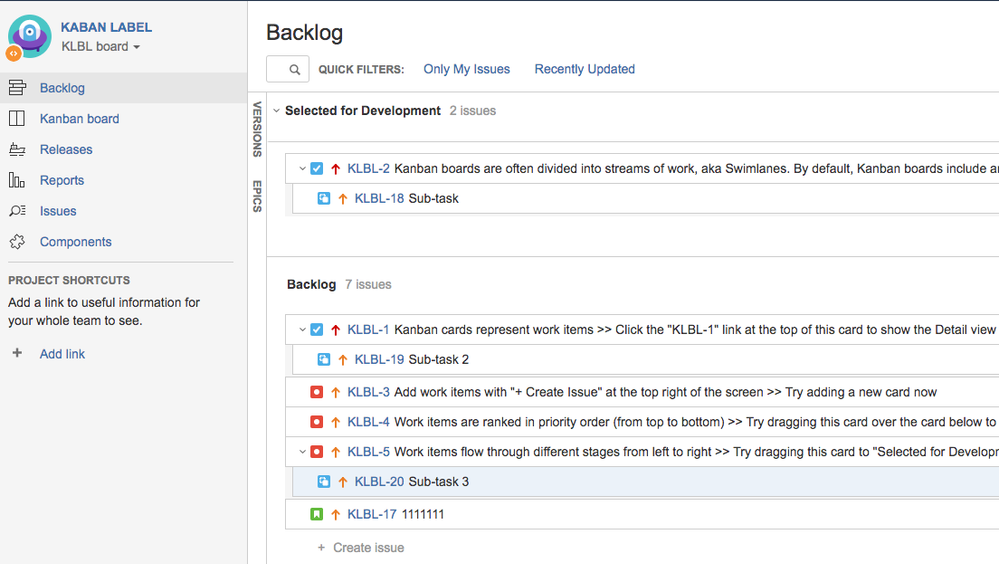Click the sub-task type icon of KLBL-20
Viewport: 999px width, 564px height.
[x=324, y=482]
